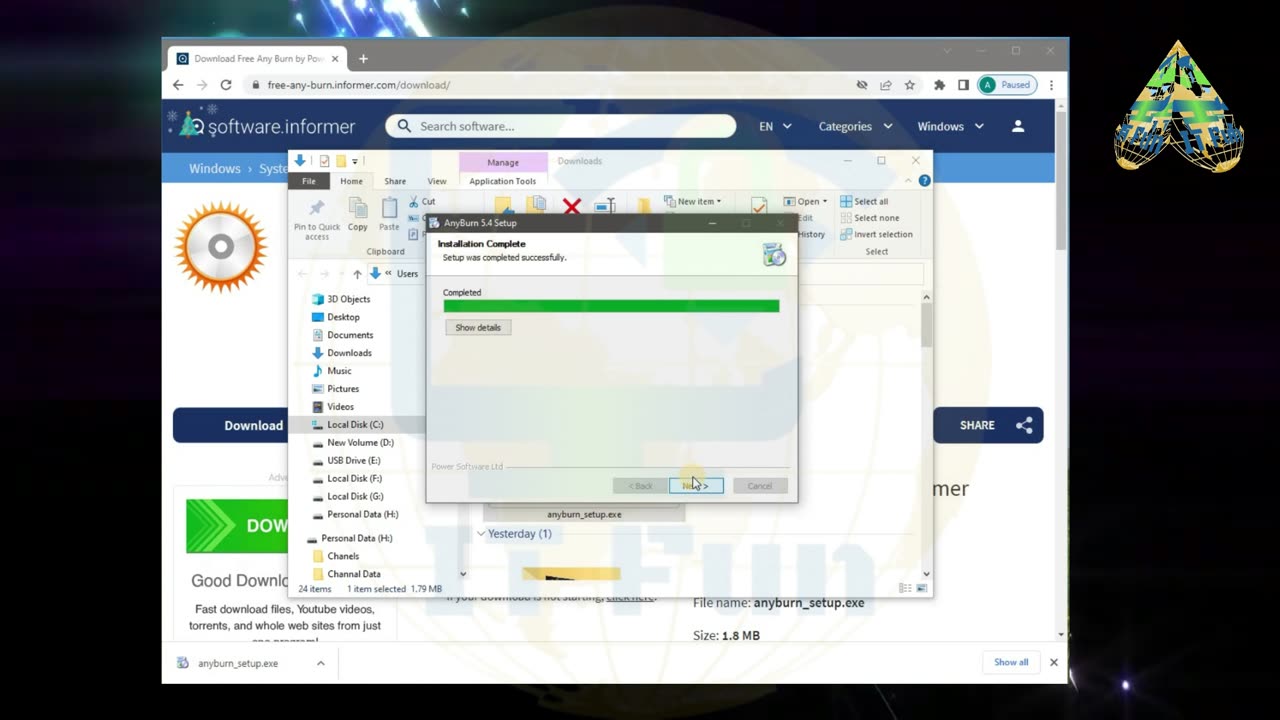Open the New item dropdown
The height and width of the screenshot is (720, 1280).
point(692,201)
